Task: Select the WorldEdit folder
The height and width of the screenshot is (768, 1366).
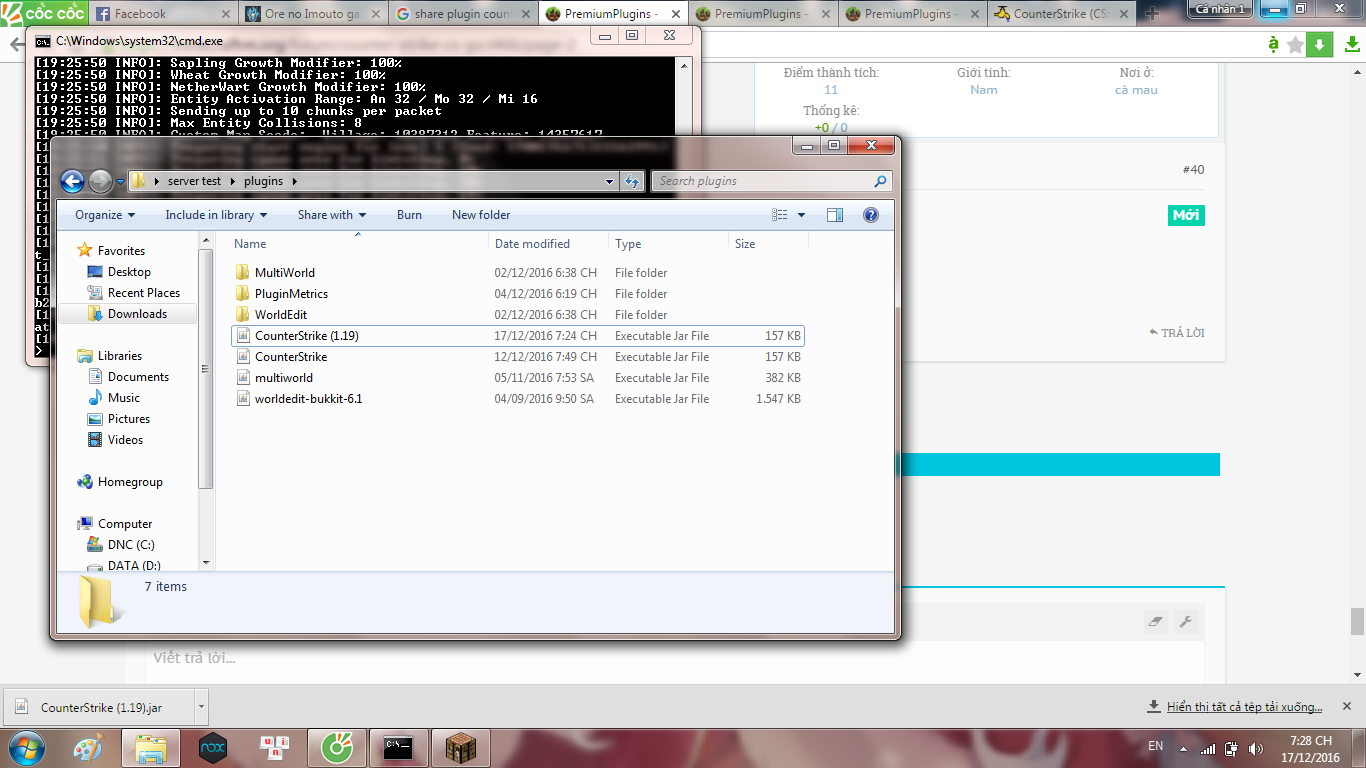Action: 281,315
